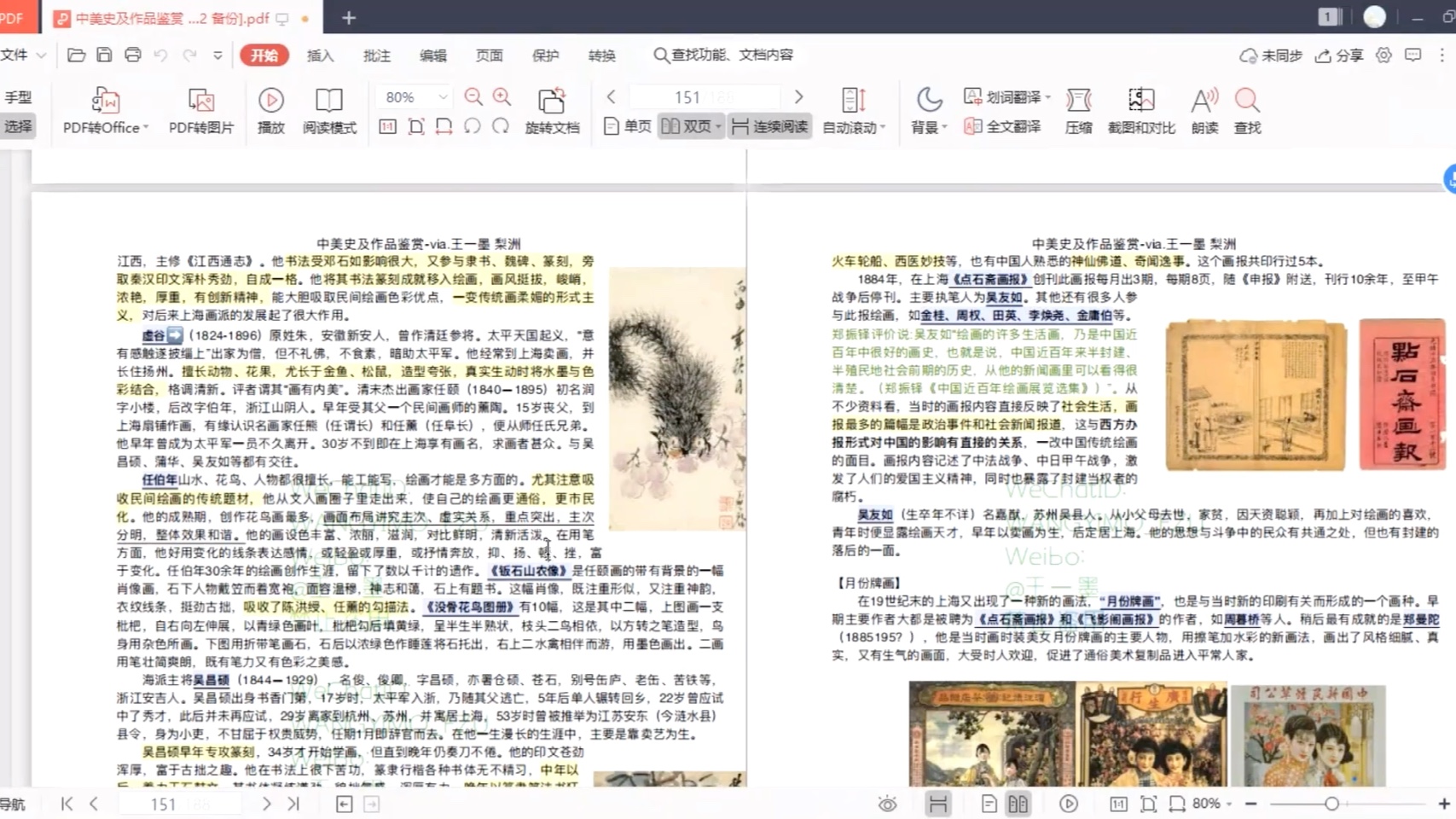This screenshot has height=819, width=1456.
Task: Toggle 连续阅读 continuous reading
Action: [x=769, y=126]
